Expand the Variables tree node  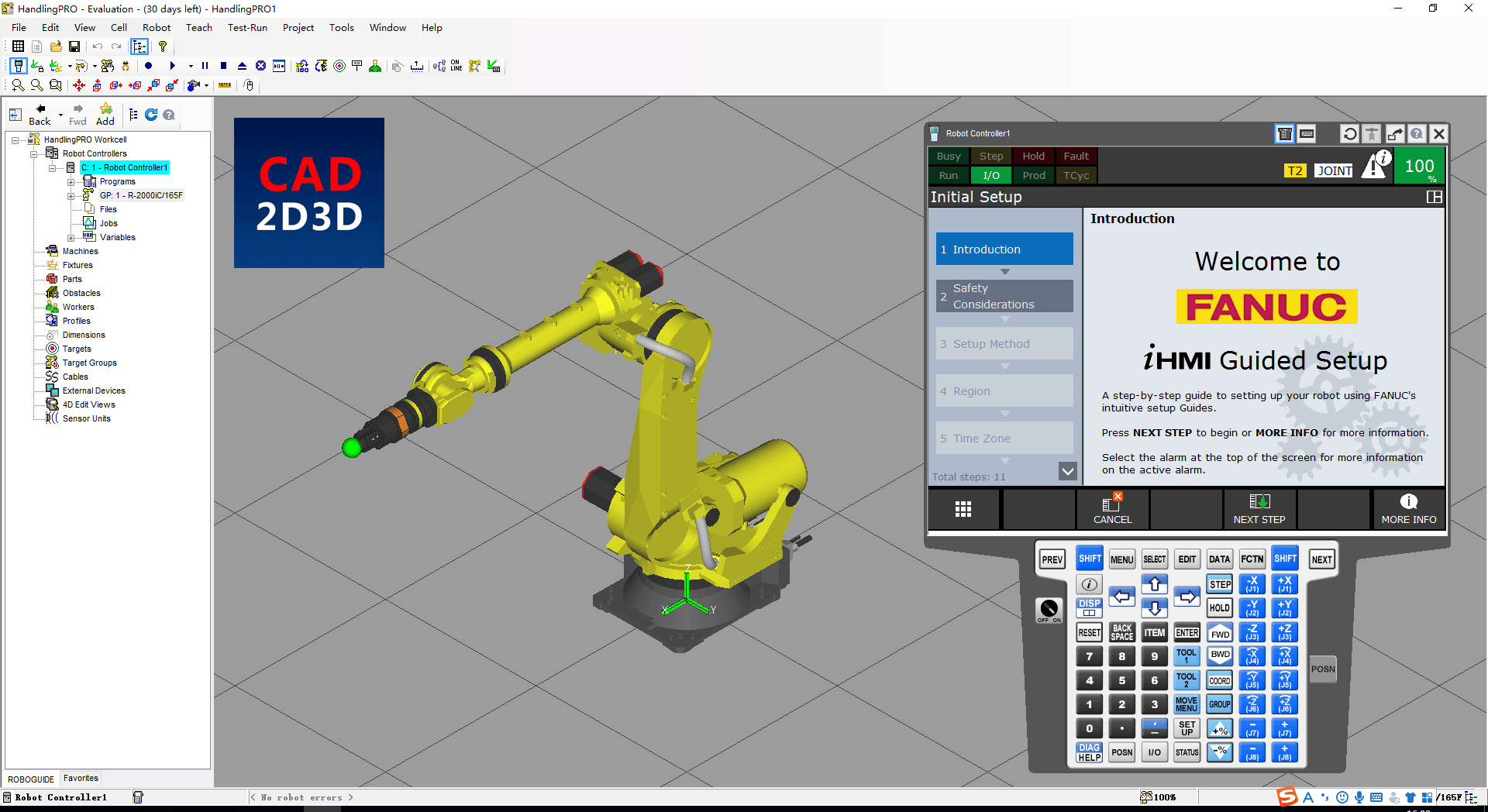coord(71,238)
